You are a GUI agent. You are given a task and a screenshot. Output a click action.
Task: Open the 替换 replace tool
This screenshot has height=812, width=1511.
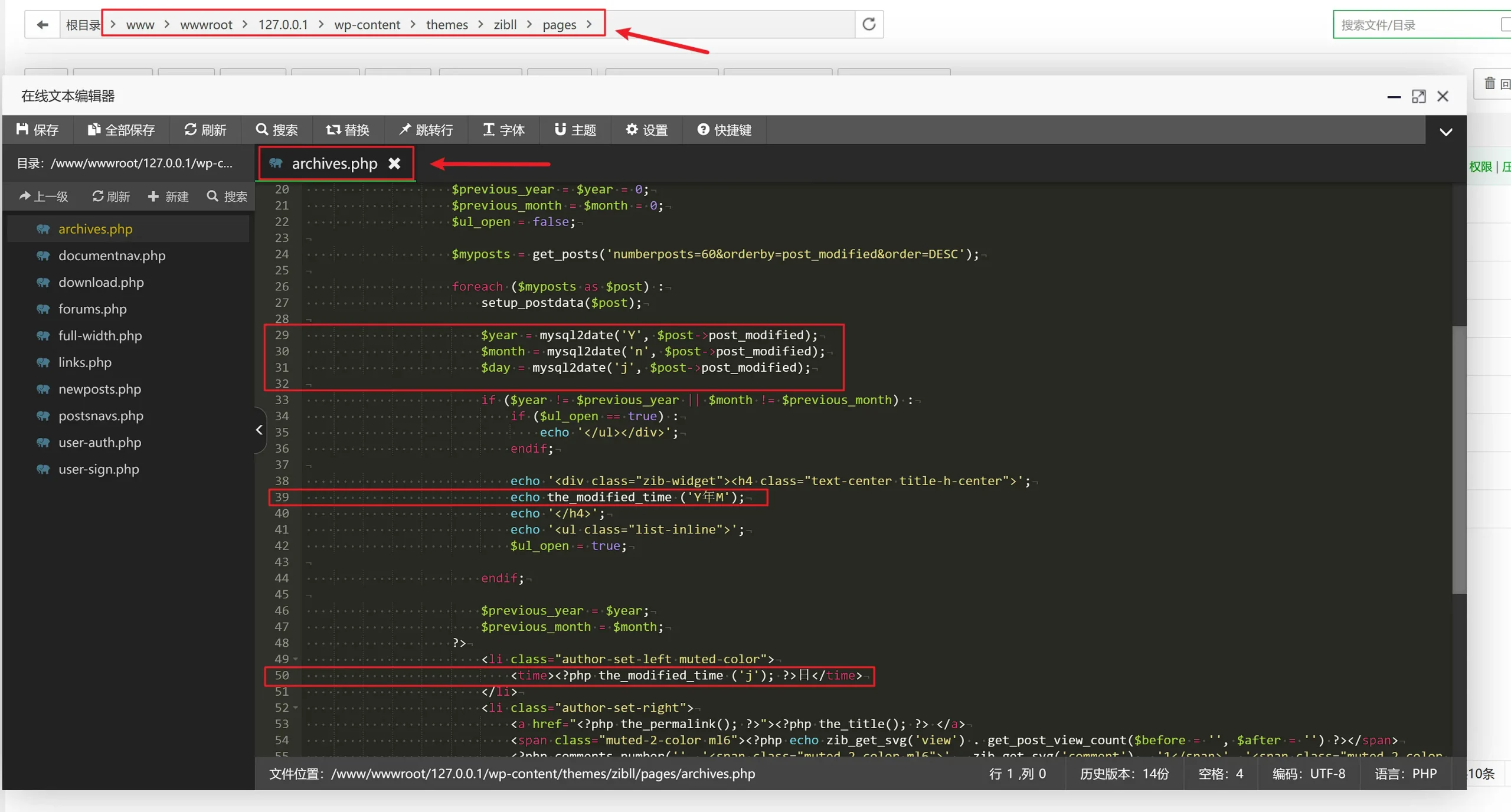348,130
